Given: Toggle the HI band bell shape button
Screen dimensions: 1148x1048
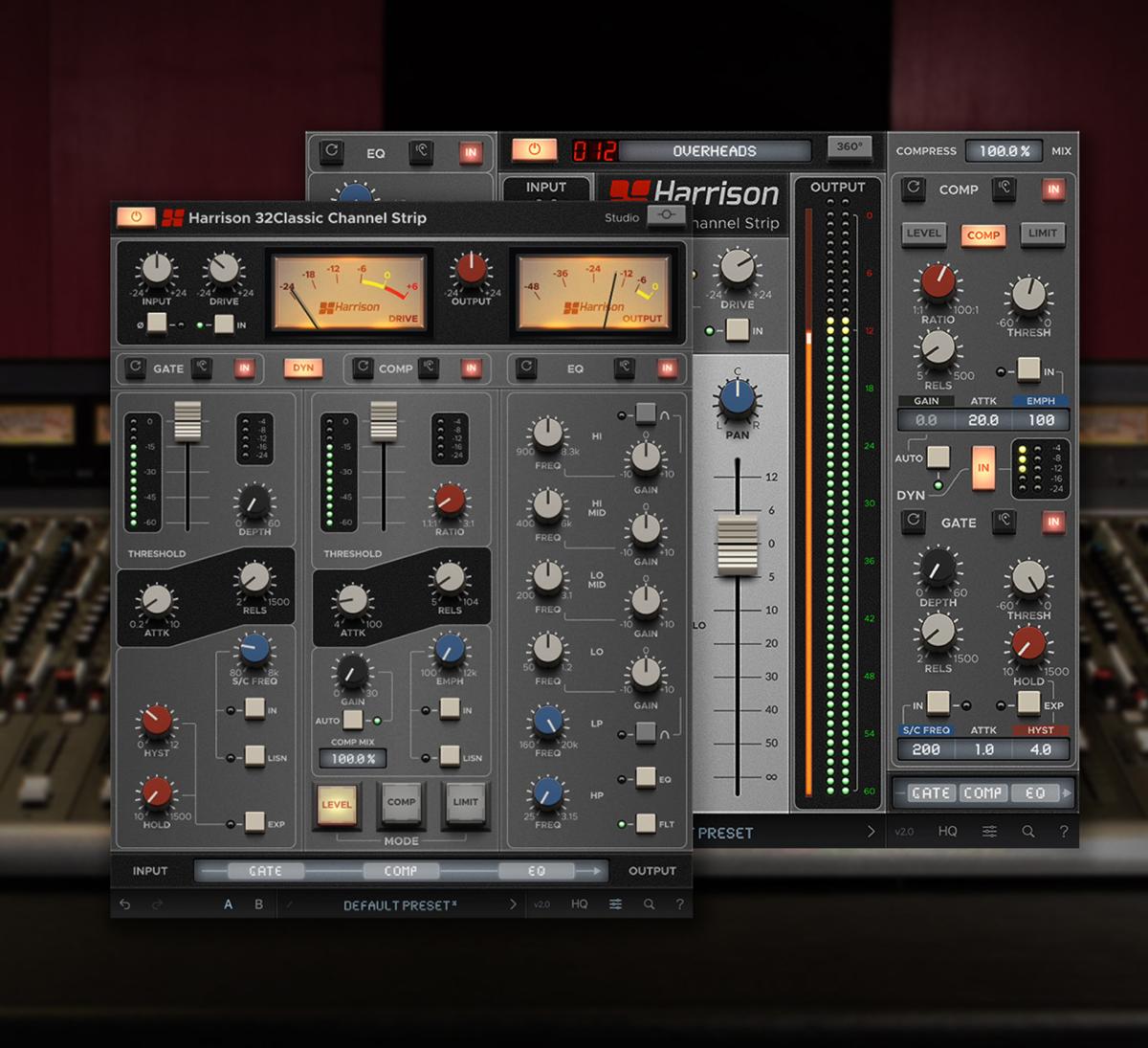Looking at the screenshot, I should point(646,413).
